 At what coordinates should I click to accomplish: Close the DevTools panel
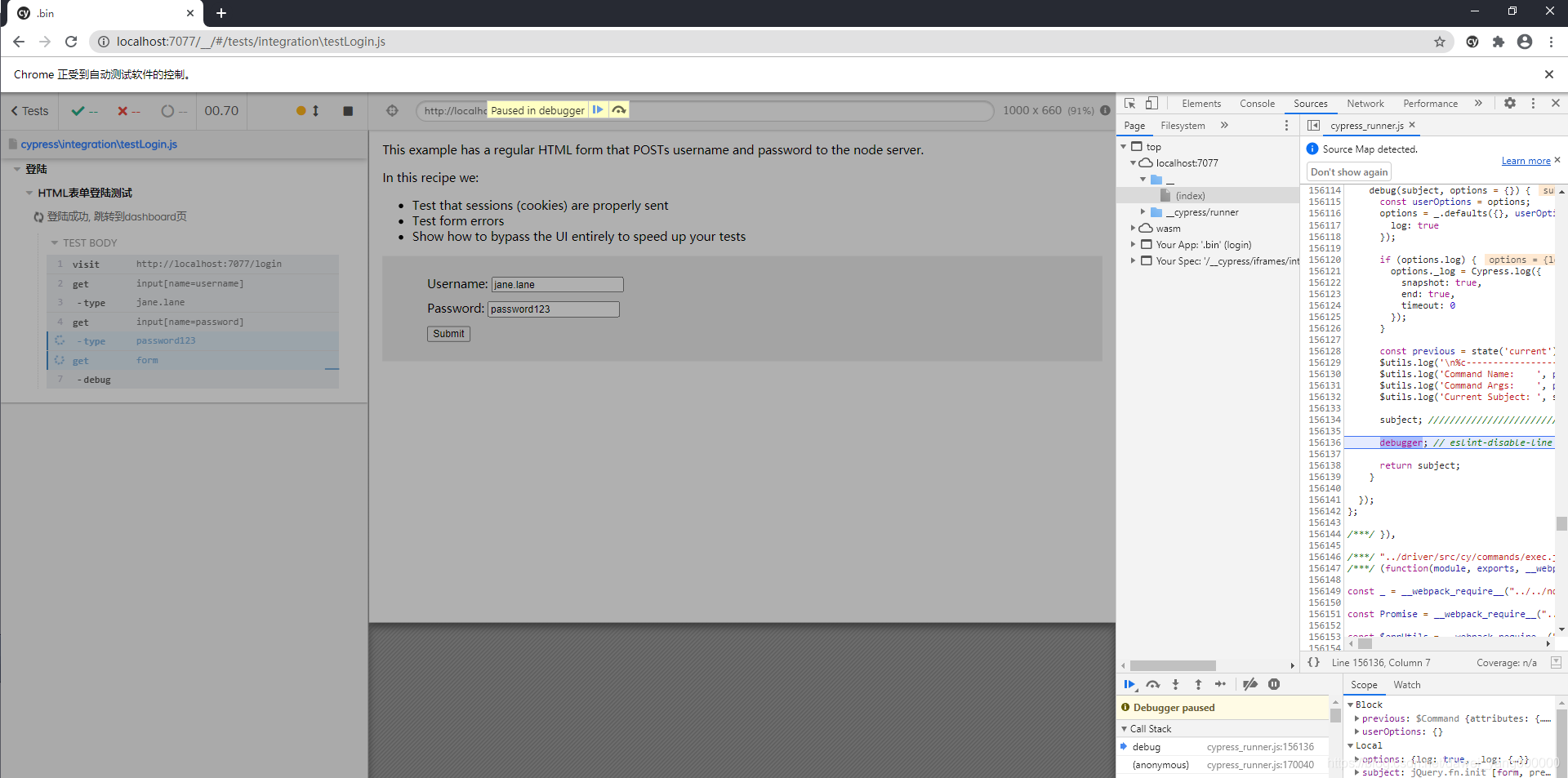coord(1556,104)
